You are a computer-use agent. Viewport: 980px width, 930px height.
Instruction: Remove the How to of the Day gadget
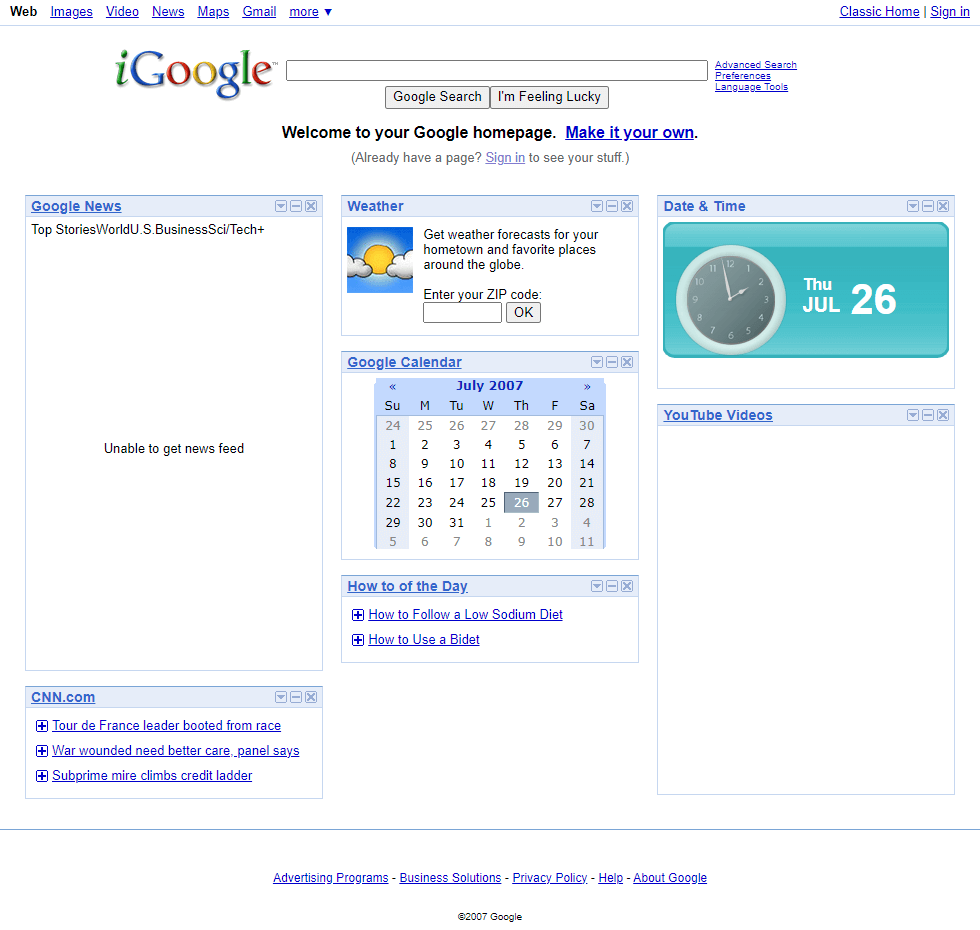point(628,586)
